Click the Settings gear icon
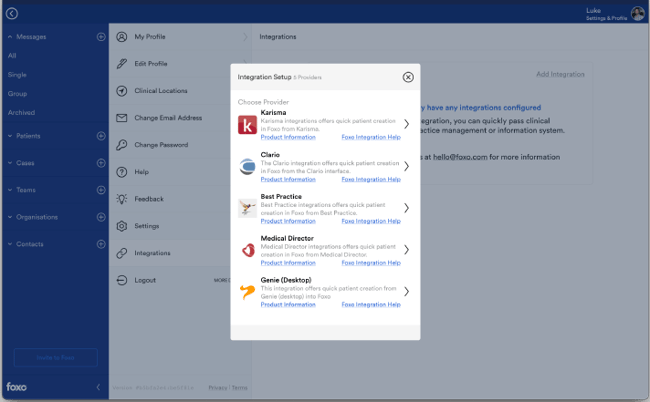Viewport: 650px width, 402px height. (x=121, y=226)
